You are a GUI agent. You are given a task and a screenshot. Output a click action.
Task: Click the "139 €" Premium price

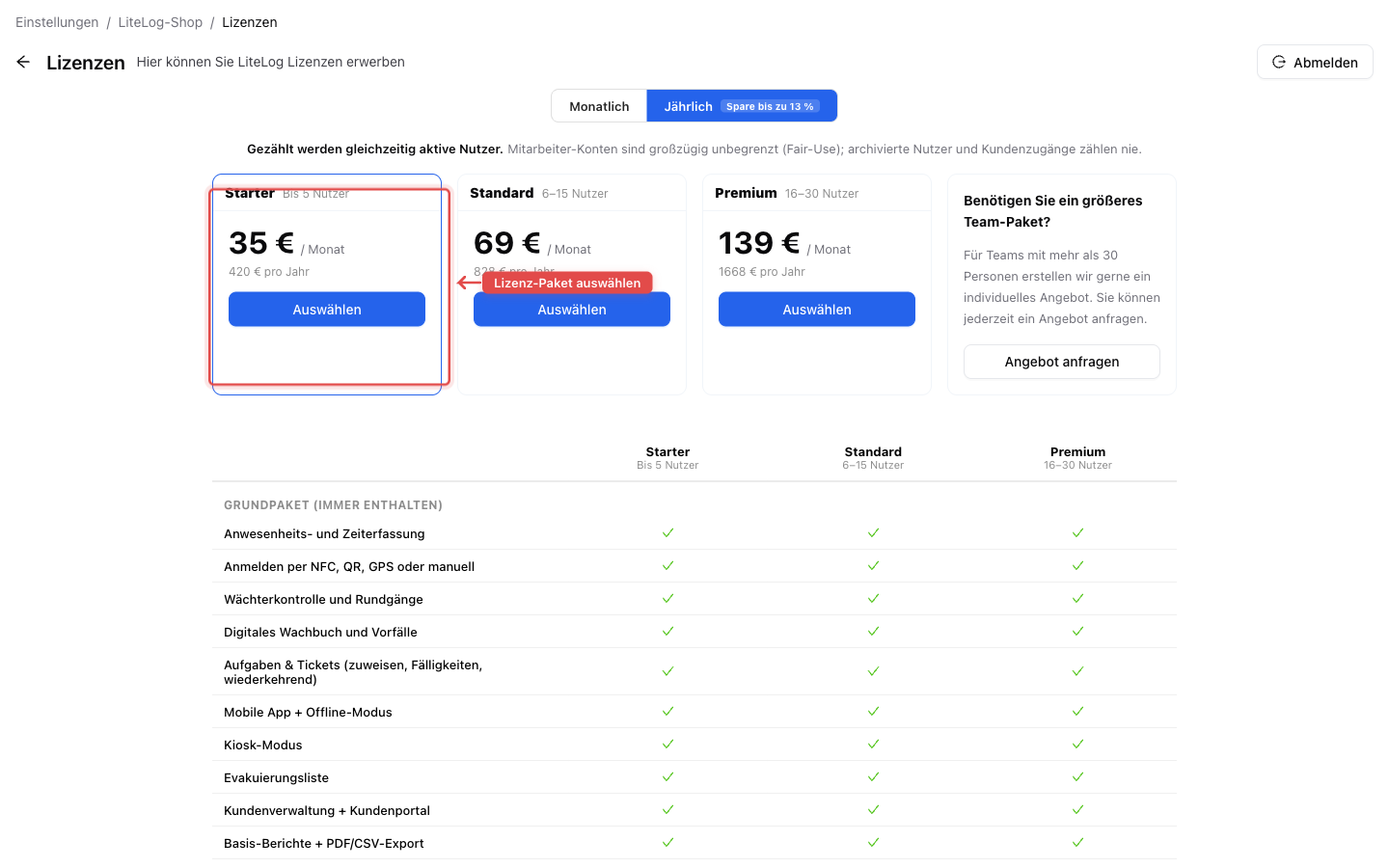pos(759,243)
